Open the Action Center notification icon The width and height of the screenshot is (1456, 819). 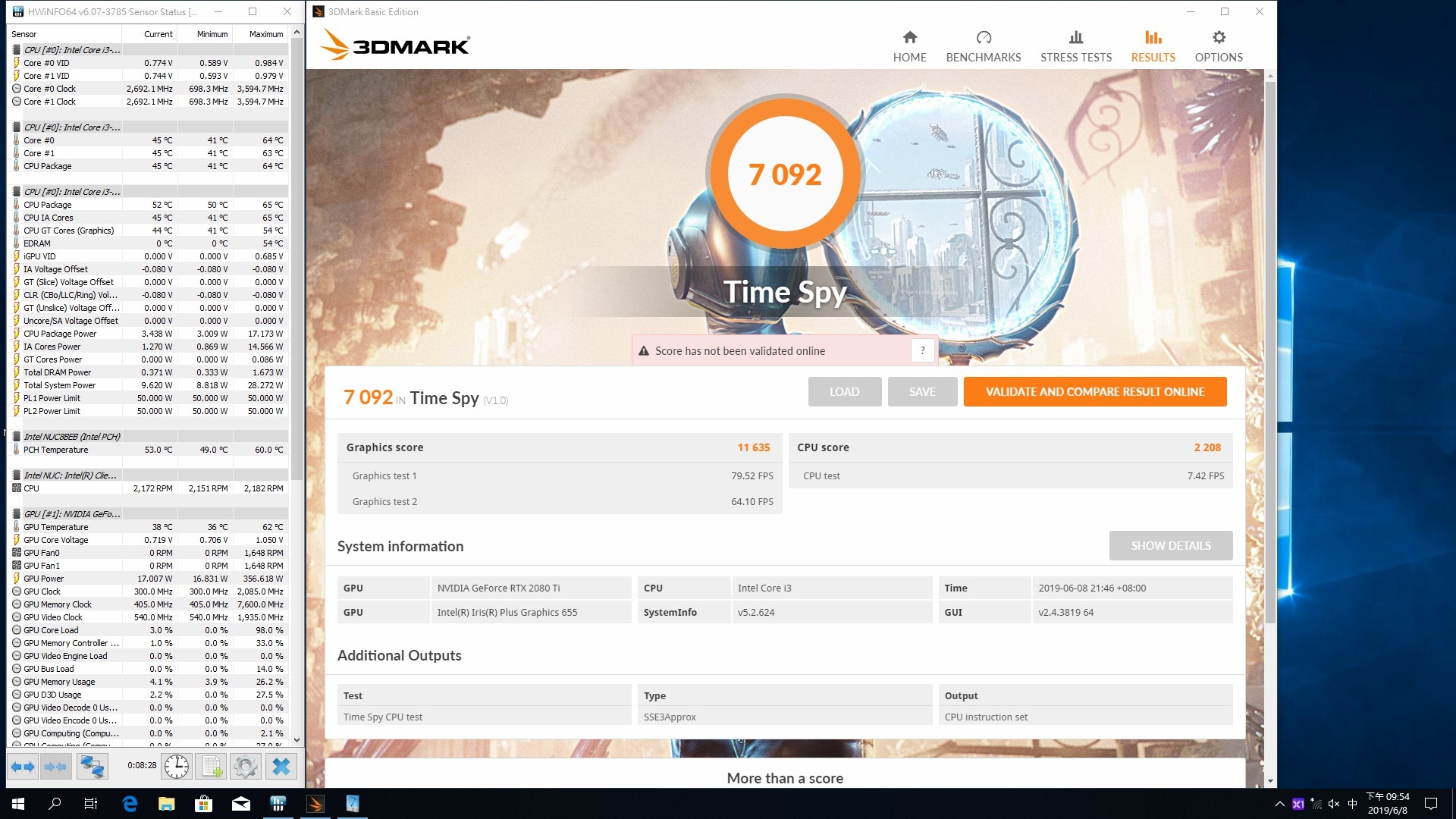(x=1431, y=804)
